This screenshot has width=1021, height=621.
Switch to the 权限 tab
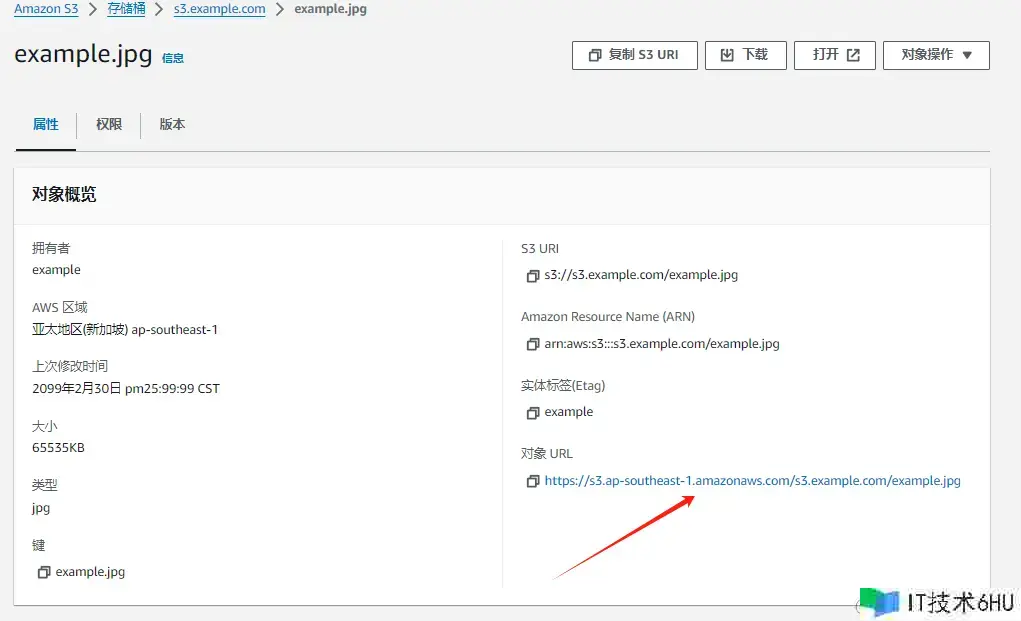109,124
